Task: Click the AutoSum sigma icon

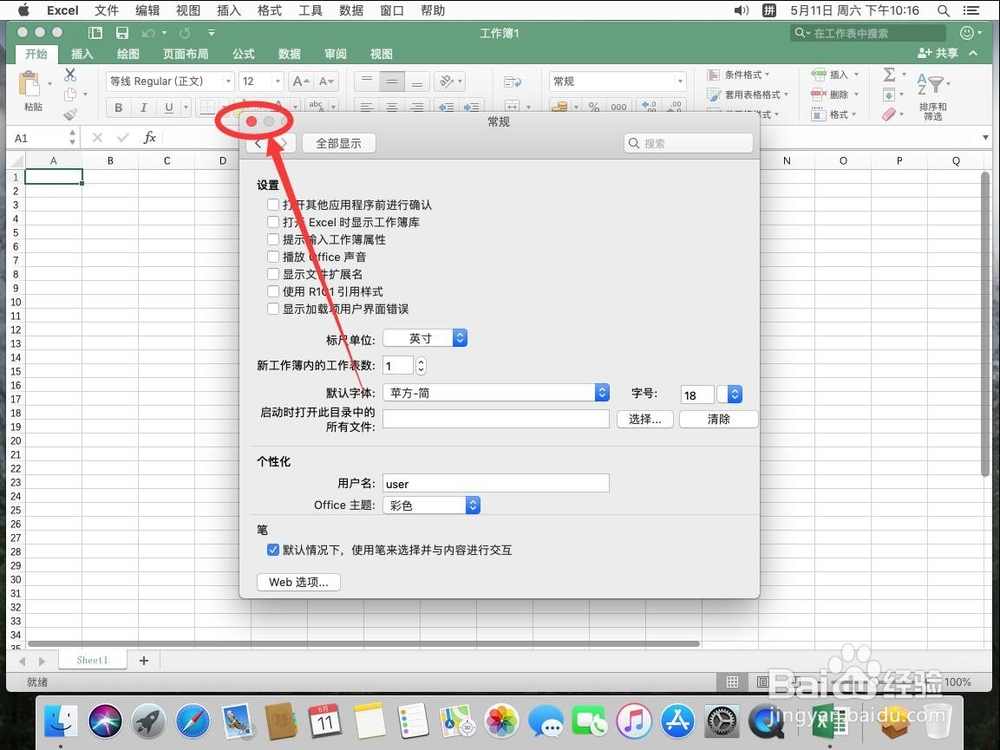Action: click(x=889, y=75)
